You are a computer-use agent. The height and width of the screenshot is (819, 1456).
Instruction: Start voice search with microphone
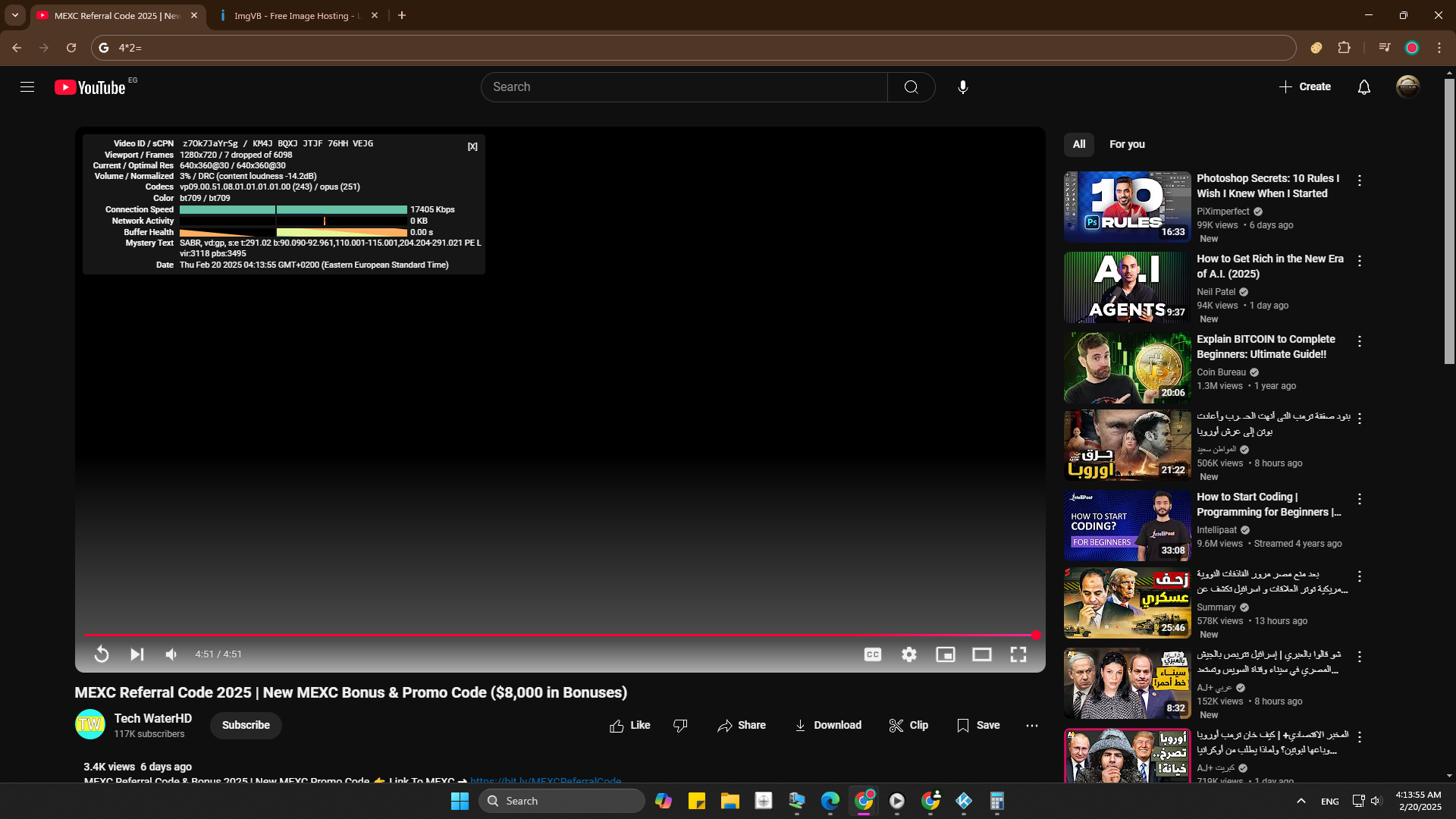tap(962, 86)
